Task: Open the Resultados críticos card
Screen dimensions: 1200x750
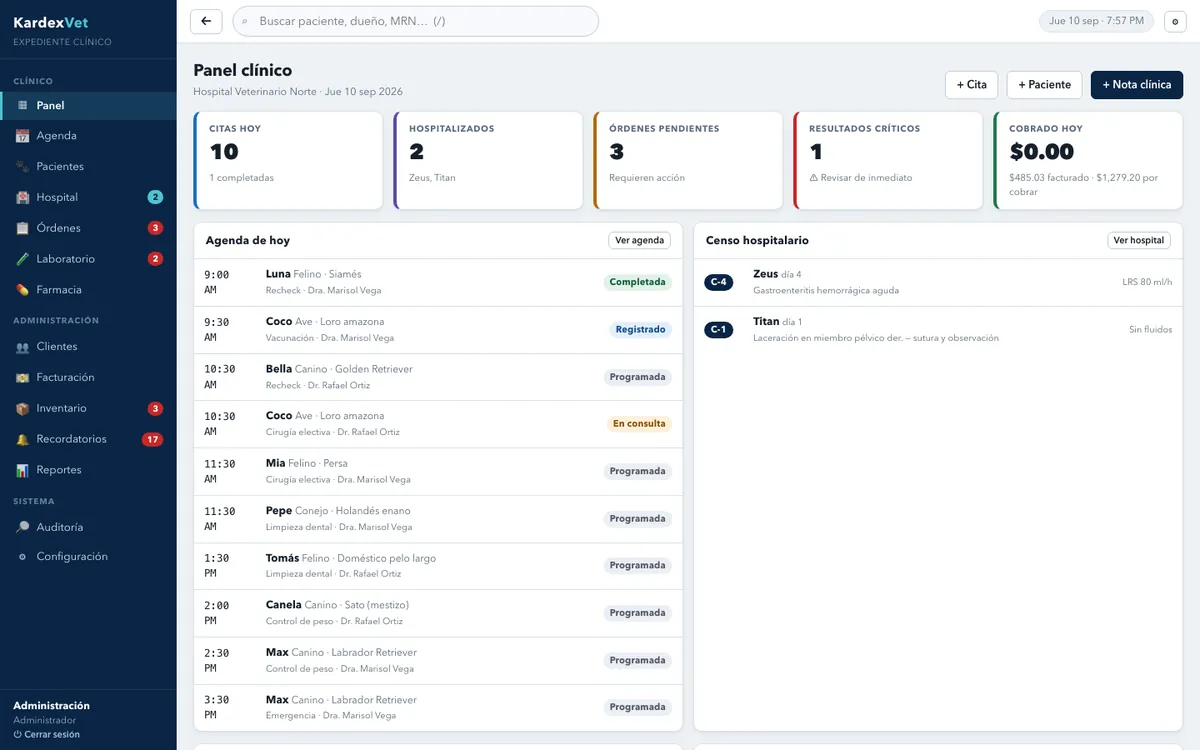Action: 888,161
